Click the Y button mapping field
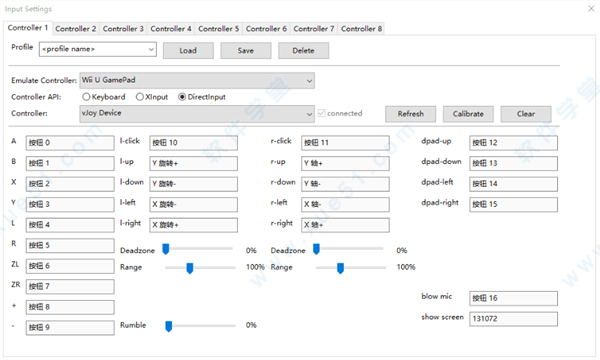600x360 pixels. pos(70,204)
